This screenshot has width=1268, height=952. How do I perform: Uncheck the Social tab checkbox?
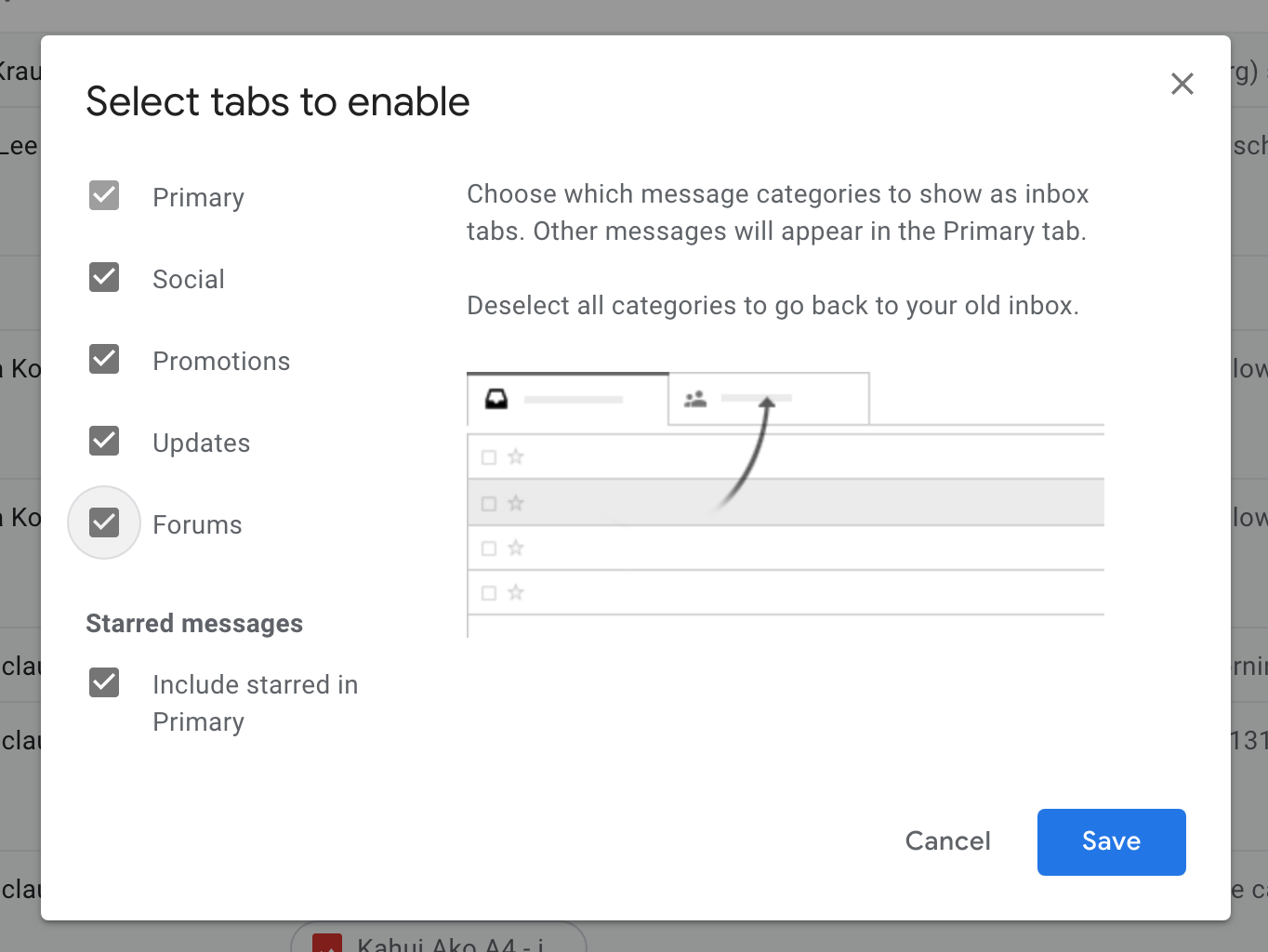(x=104, y=277)
